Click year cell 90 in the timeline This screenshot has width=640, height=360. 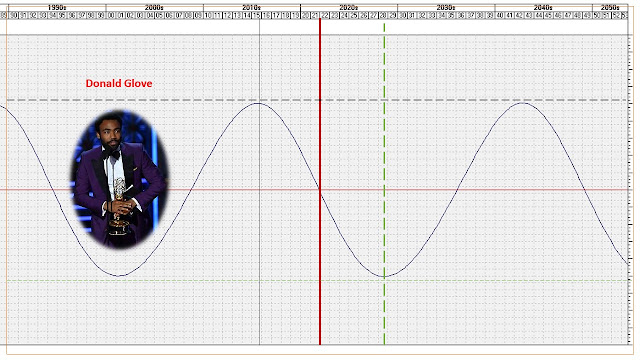tap(13, 16)
